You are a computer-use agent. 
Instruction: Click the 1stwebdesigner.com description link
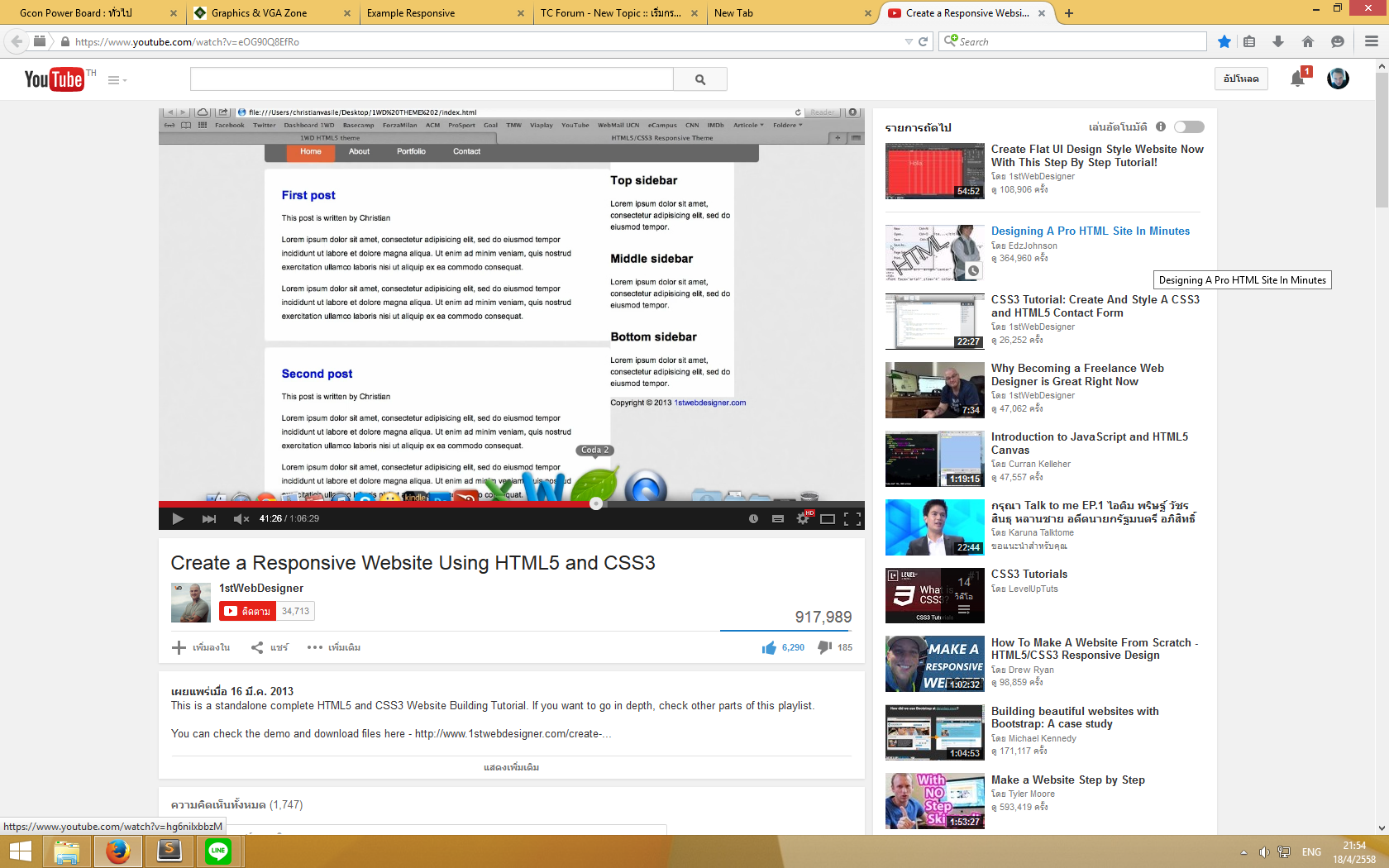(x=513, y=733)
